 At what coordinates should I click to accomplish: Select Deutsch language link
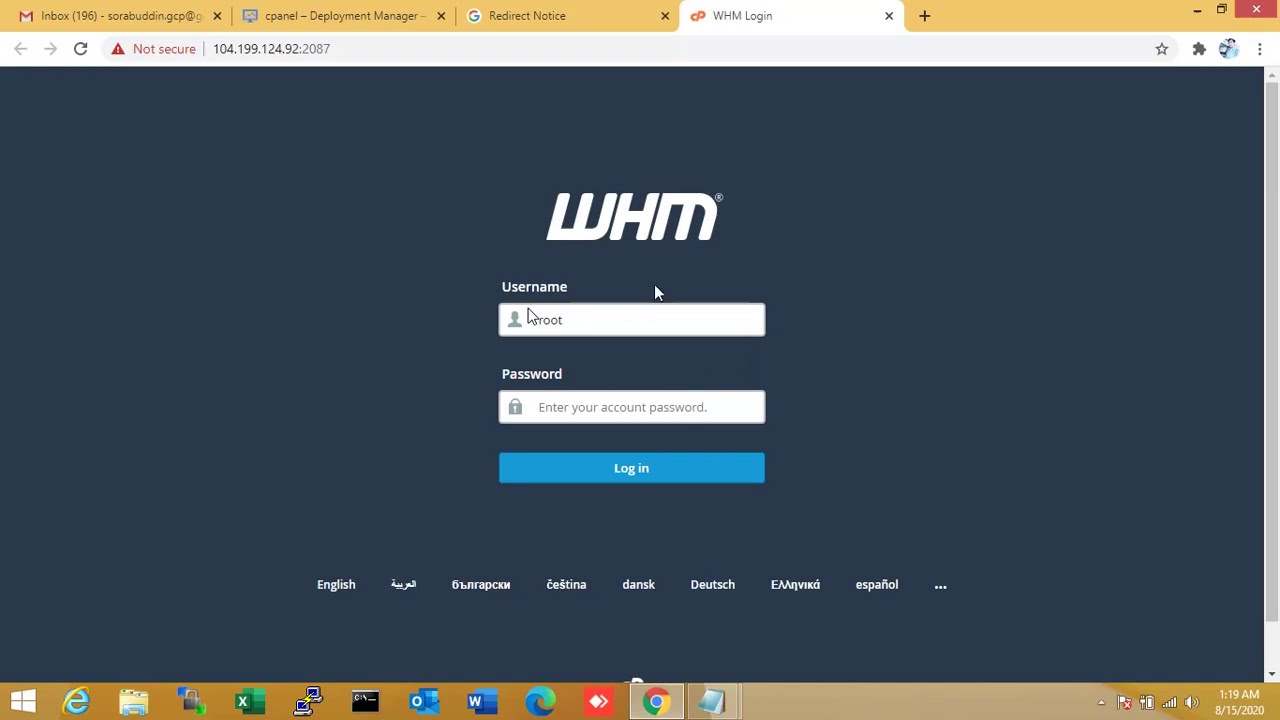click(x=712, y=585)
